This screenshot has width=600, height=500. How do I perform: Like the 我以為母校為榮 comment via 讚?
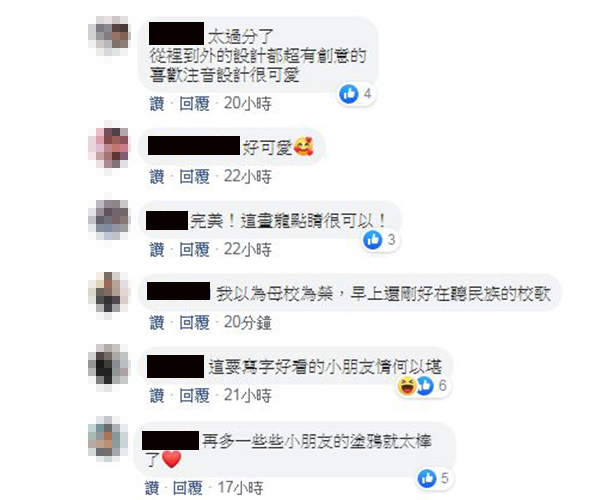coord(157,323)
